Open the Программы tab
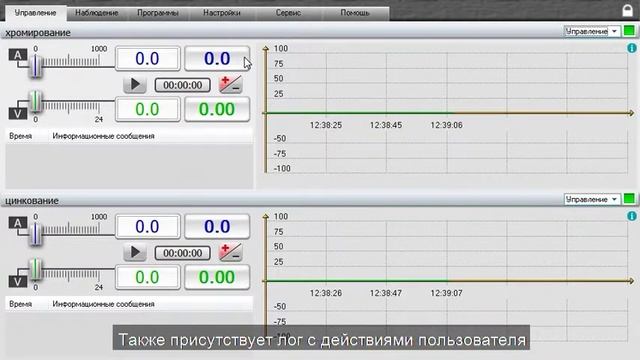Screen dimensions: 640x360 (158, 13)
